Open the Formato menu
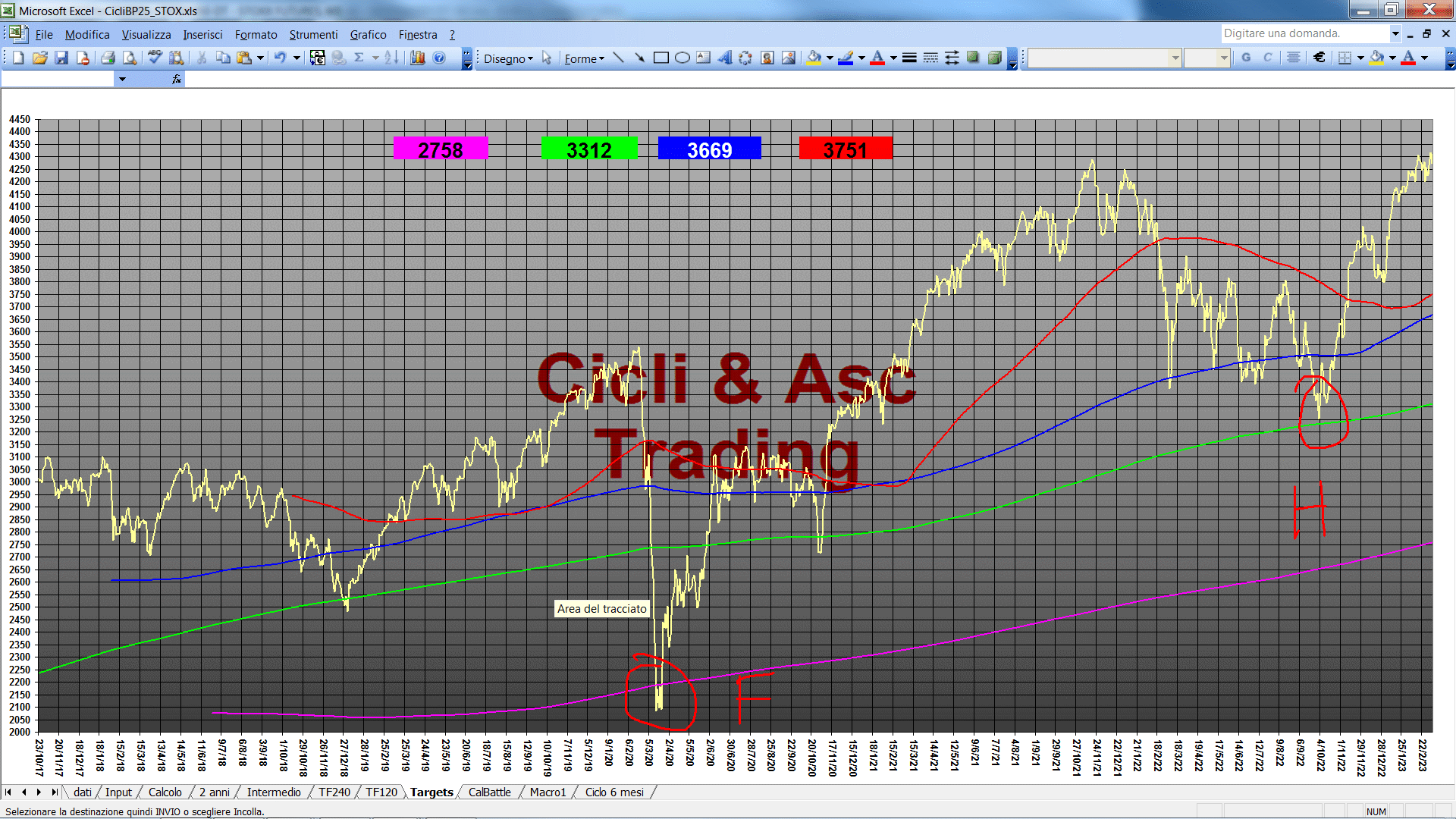1456x819 pixels. click(256, 35)
